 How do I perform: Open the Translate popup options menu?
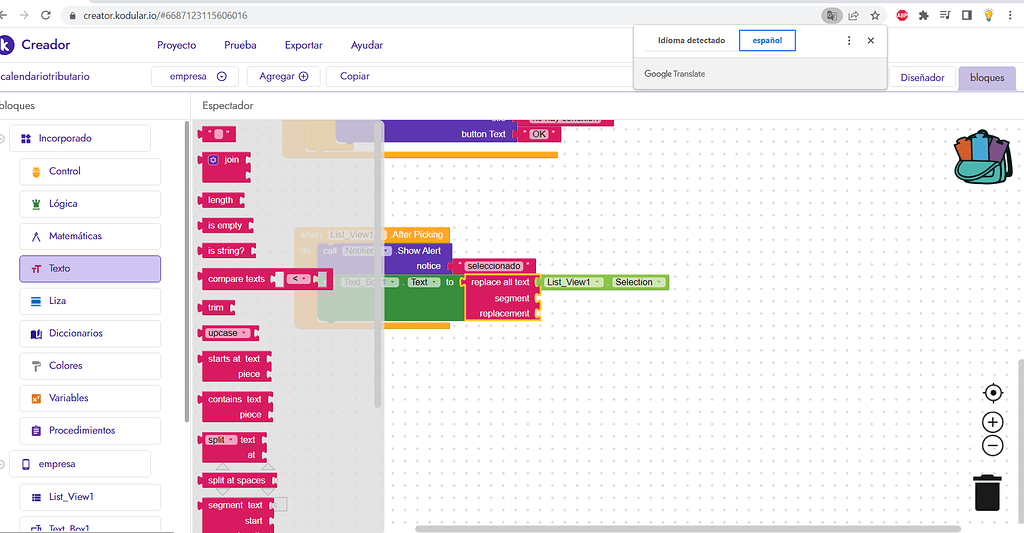point(849,41)
